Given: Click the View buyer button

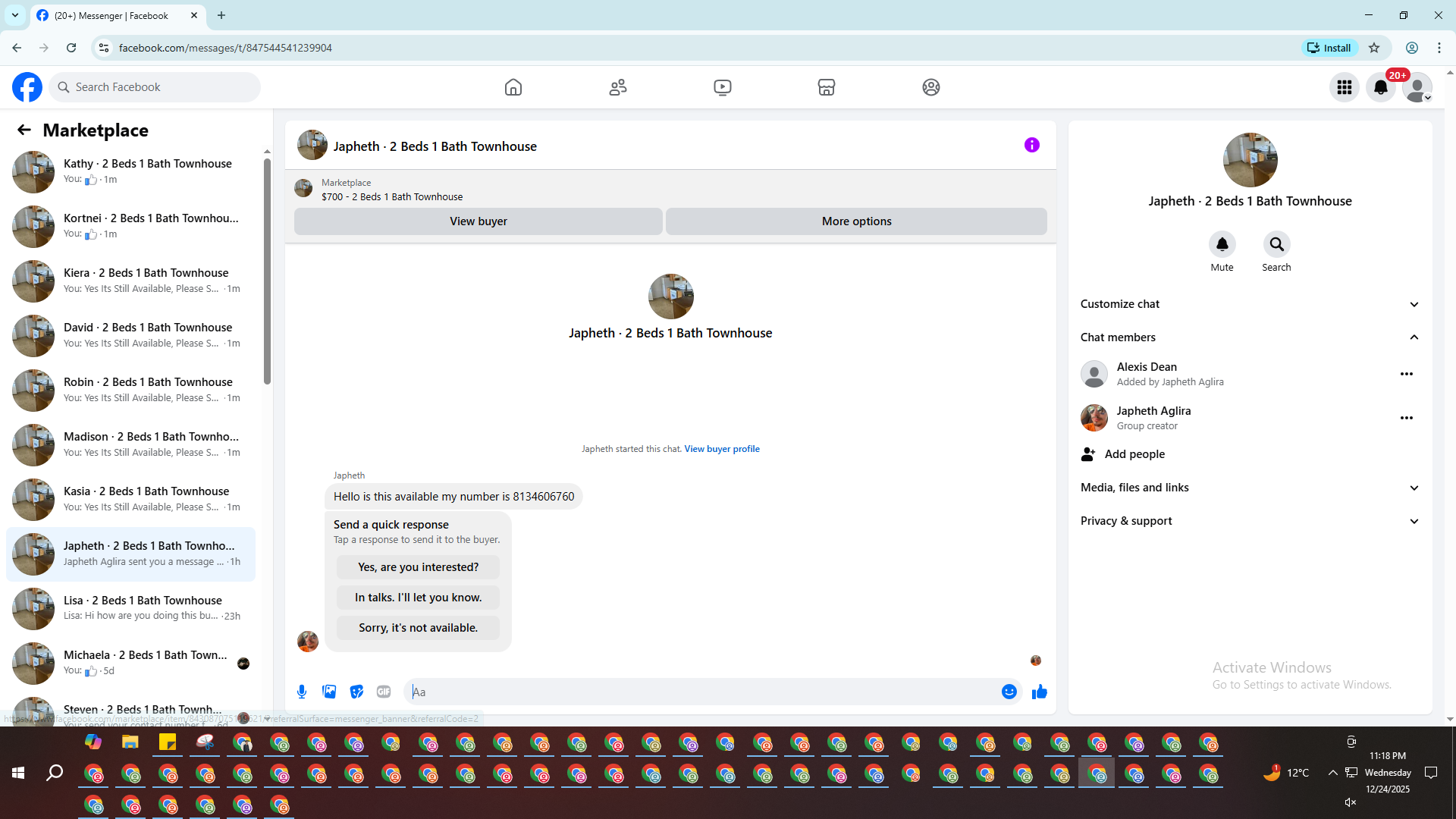Looking at the screenshot, I should [478, 221].
